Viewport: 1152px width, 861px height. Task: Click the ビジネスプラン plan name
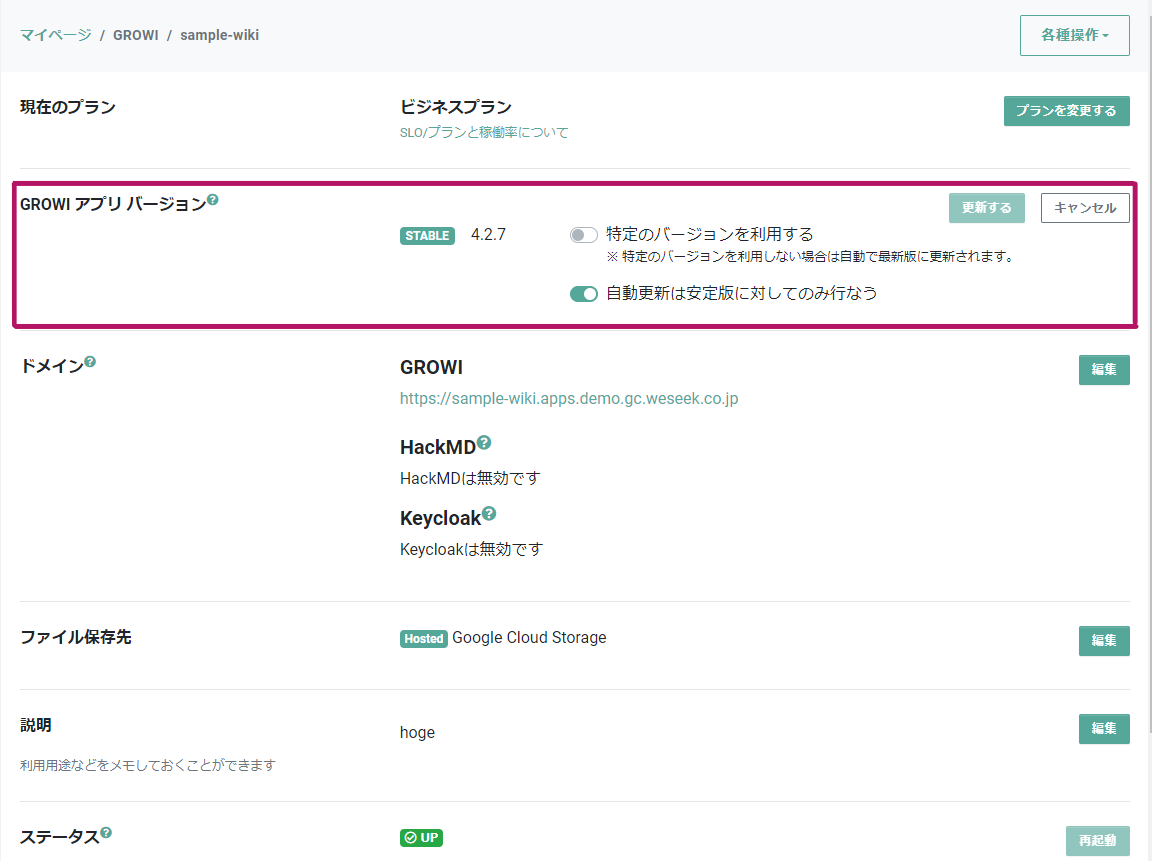click(456, 107)
